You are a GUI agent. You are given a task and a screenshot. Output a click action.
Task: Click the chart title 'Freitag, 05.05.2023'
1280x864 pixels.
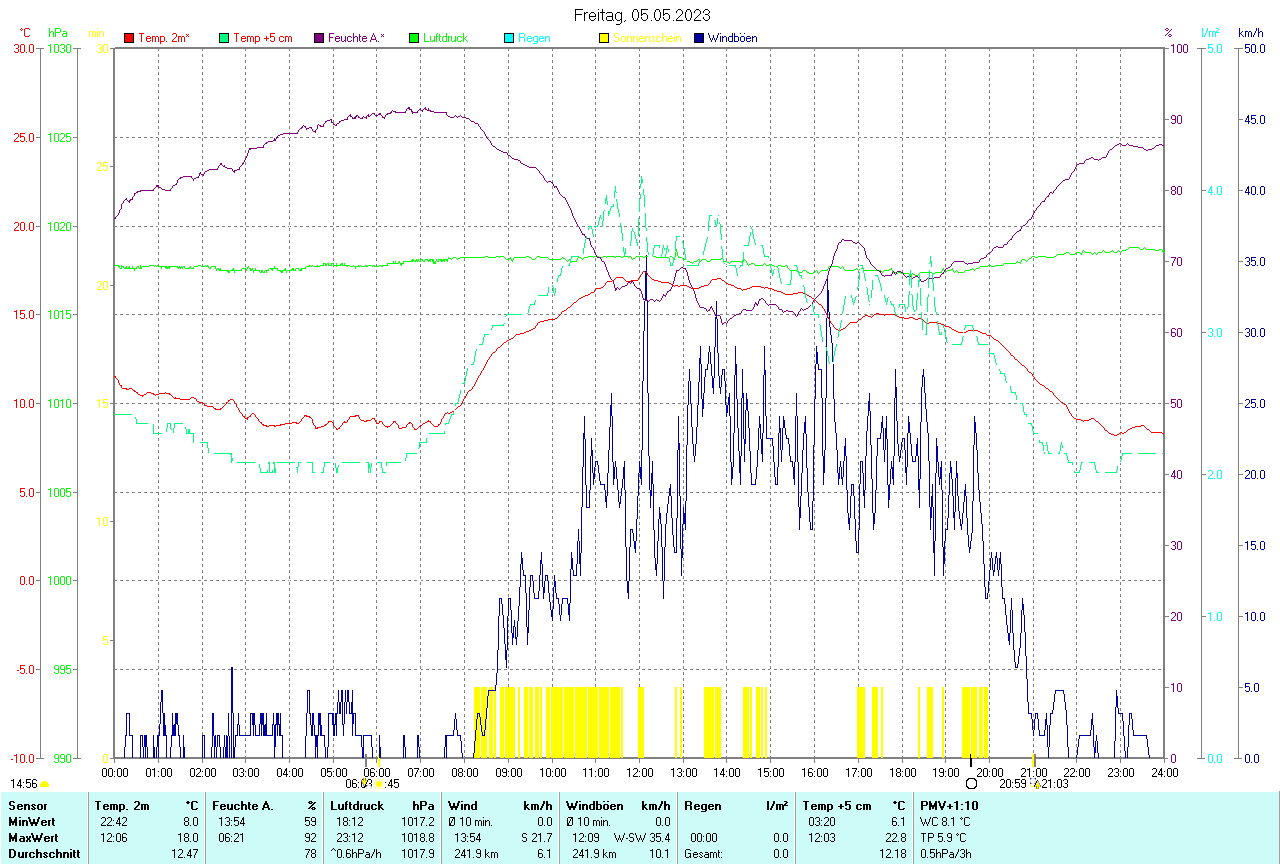(x=642, y=15)
